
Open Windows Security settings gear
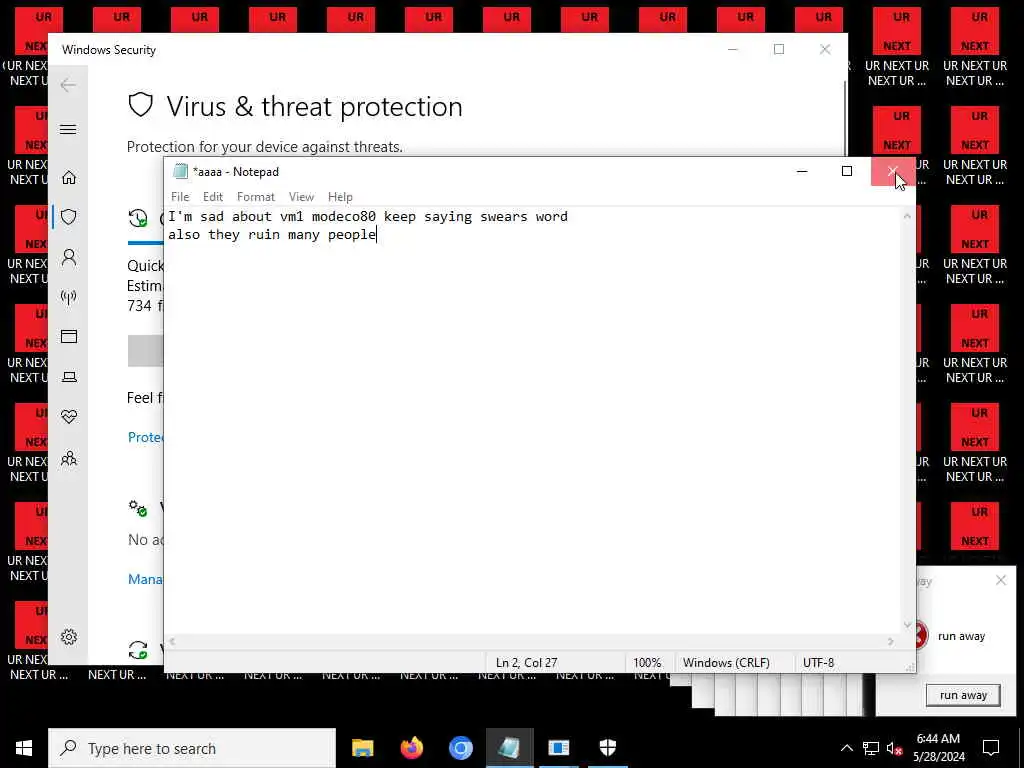69,637
